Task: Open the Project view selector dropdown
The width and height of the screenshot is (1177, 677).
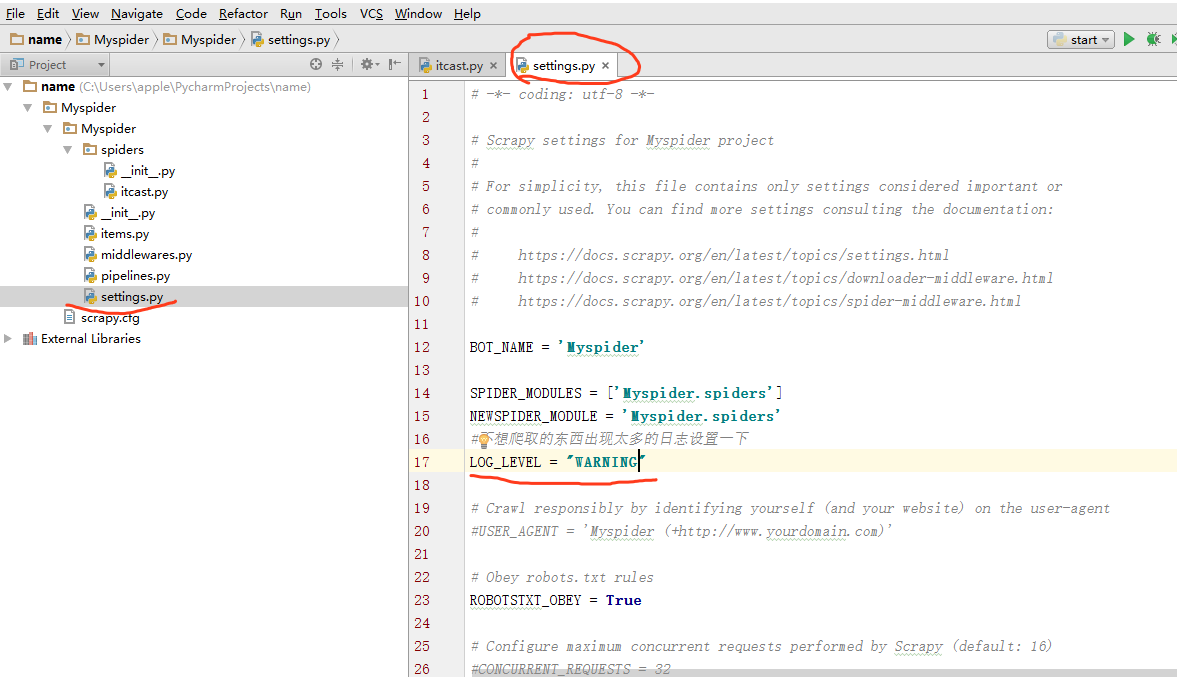Action: pos(57,65)
